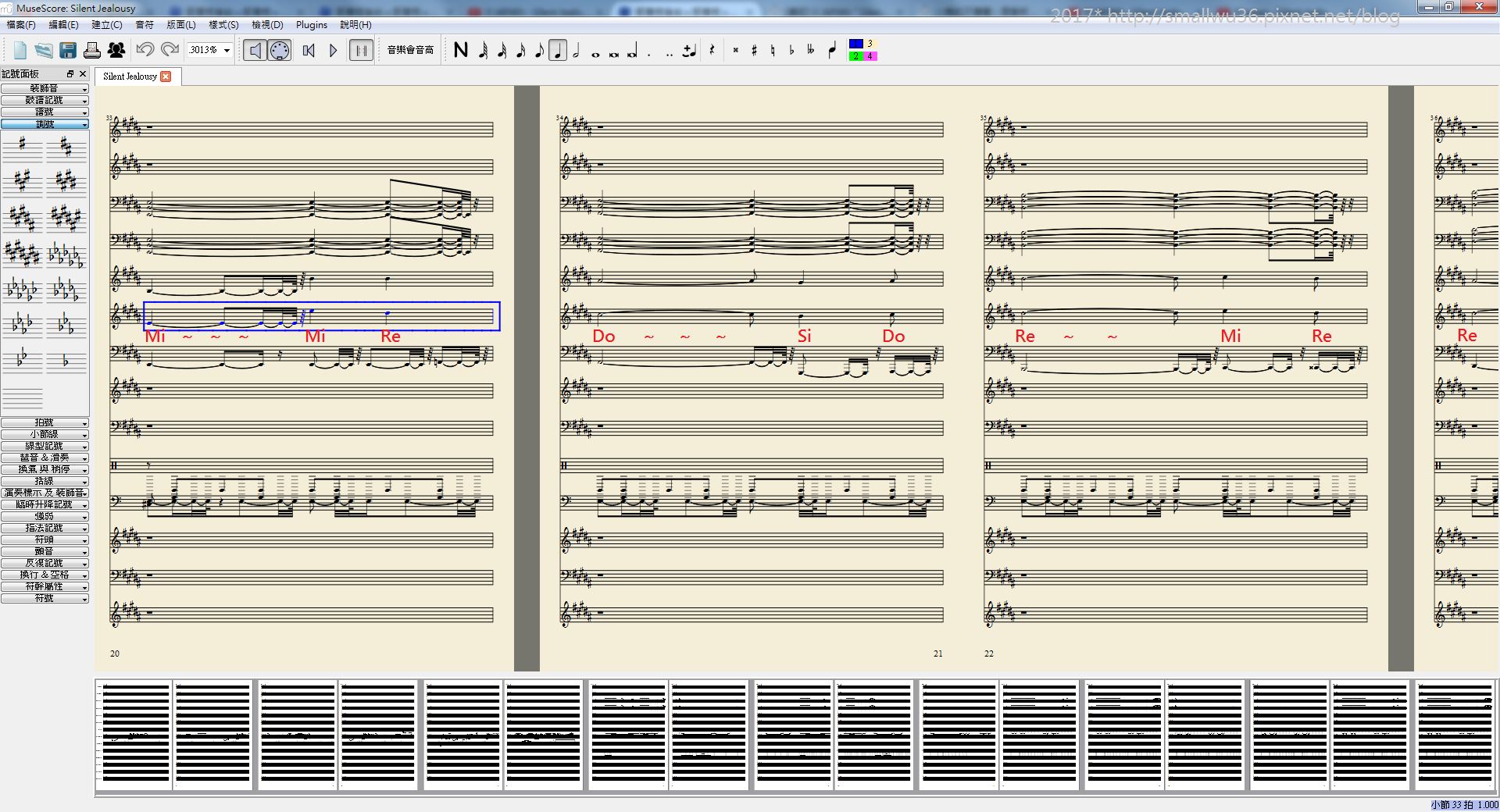The width and height of the screenshot is (1500, 812).
Task: Select the quarter note duration
Action: (558, 50)
